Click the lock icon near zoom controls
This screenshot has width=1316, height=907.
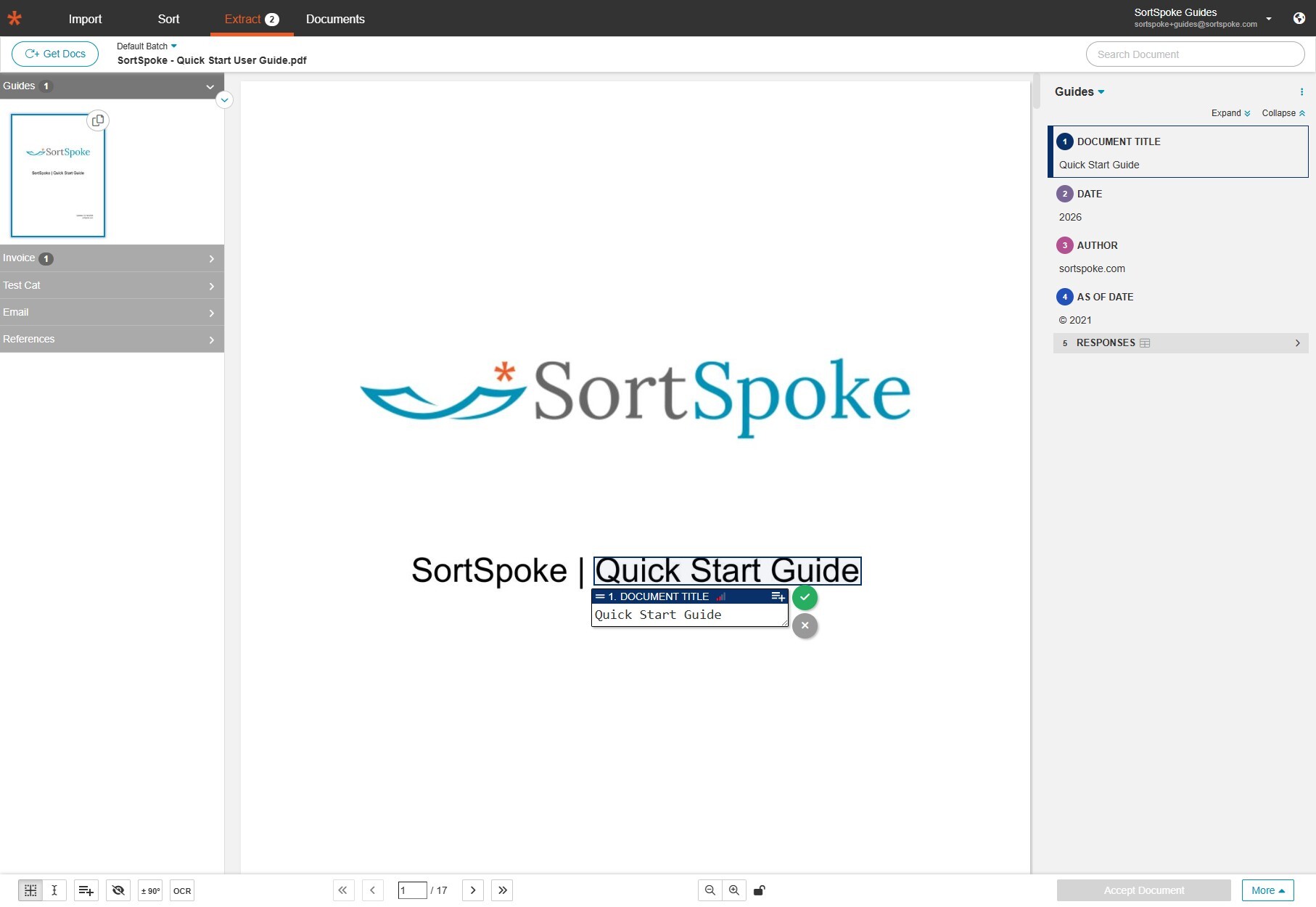click(759, 890)
